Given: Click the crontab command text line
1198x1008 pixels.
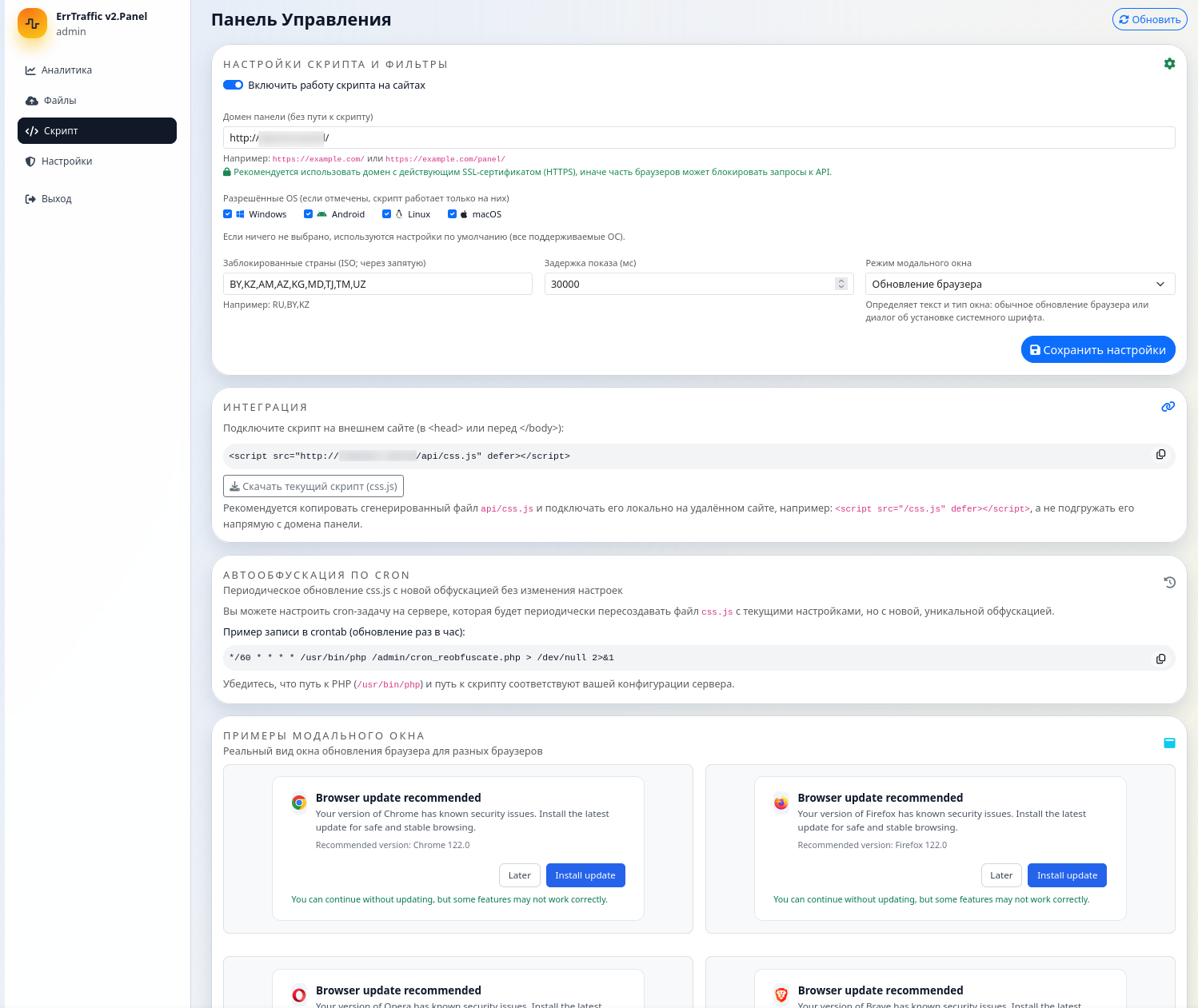Looking at the screenshot, I should (x=421, y=658).
